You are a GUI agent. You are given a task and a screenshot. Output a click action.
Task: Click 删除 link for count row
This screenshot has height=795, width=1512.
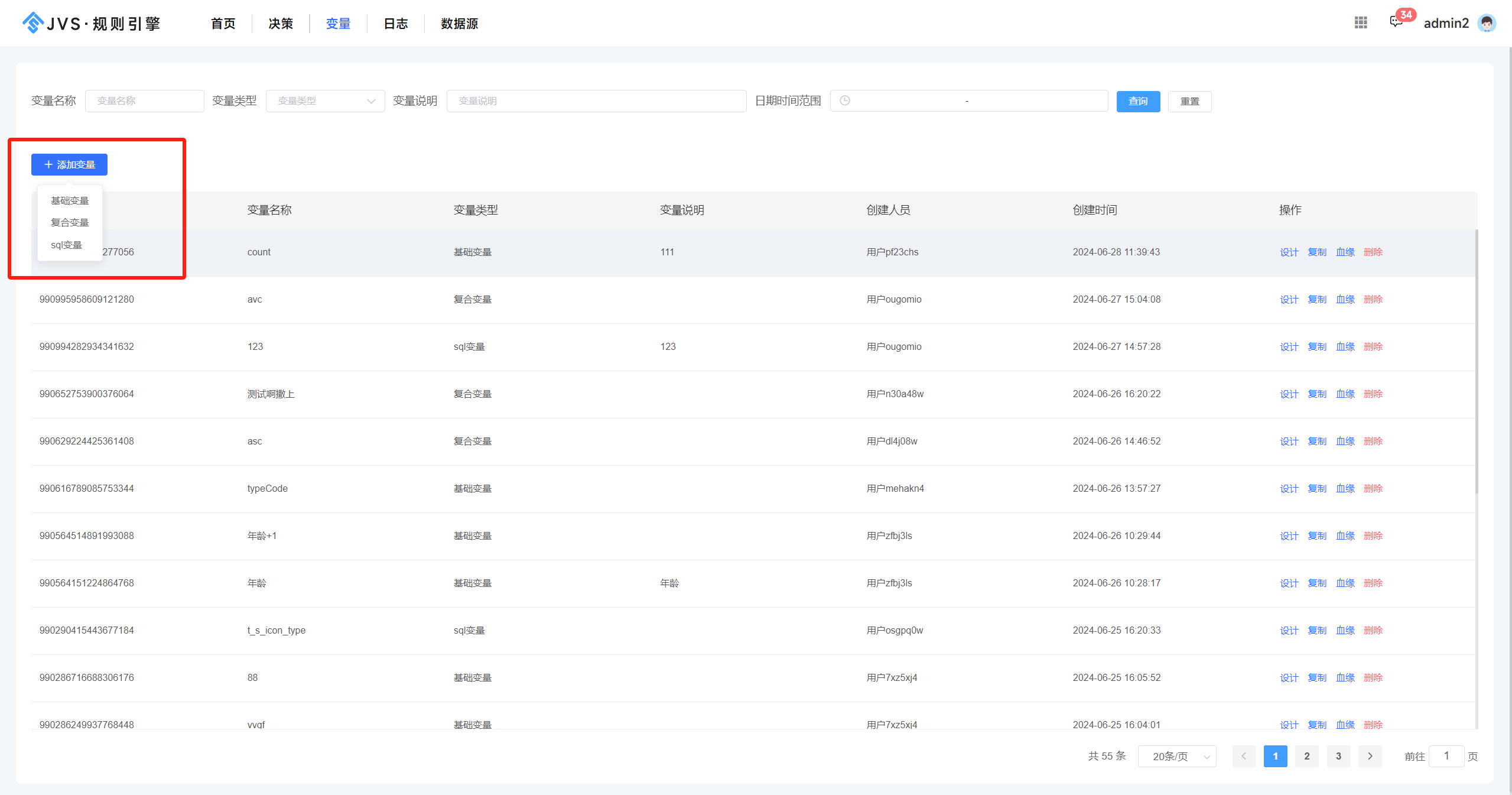(1373, 252)
